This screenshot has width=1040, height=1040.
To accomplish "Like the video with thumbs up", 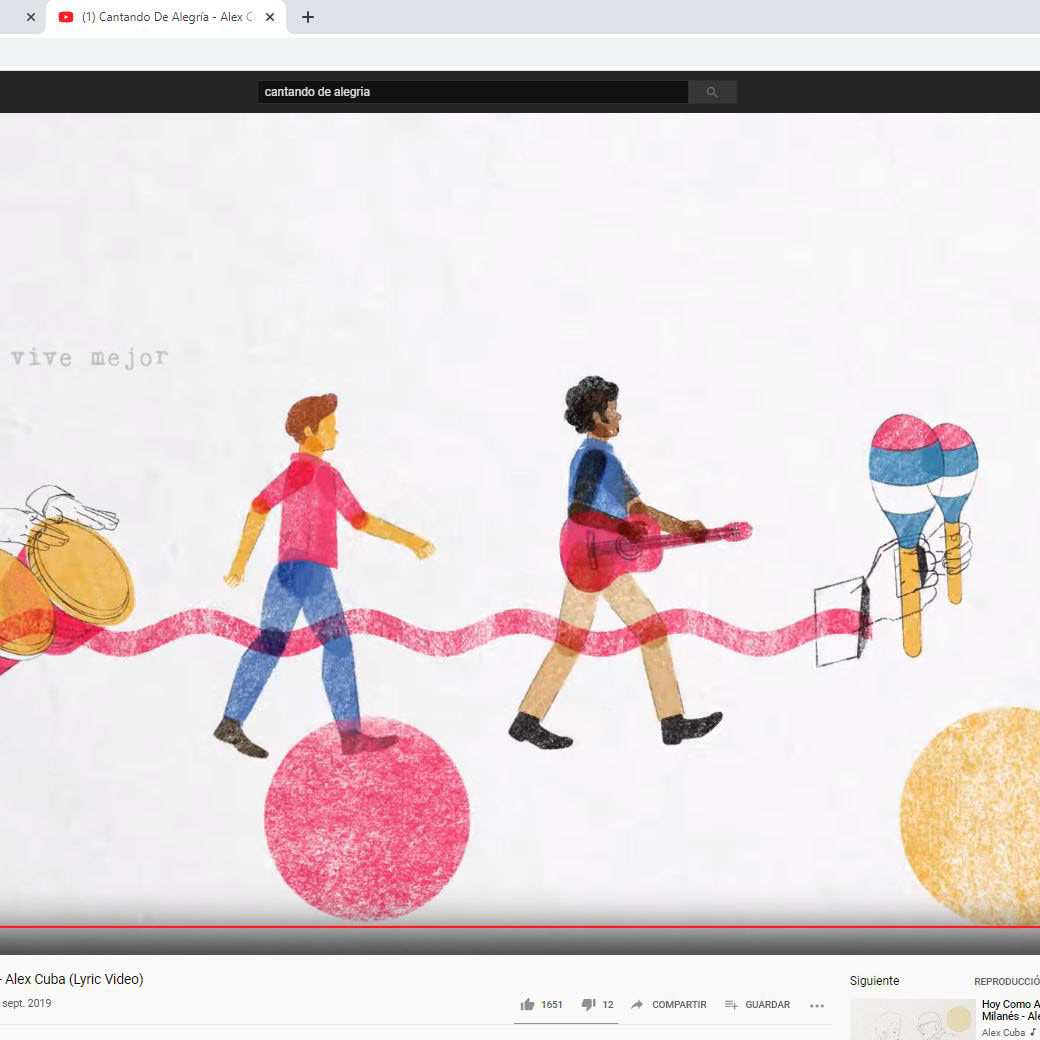I will 527,1004.
